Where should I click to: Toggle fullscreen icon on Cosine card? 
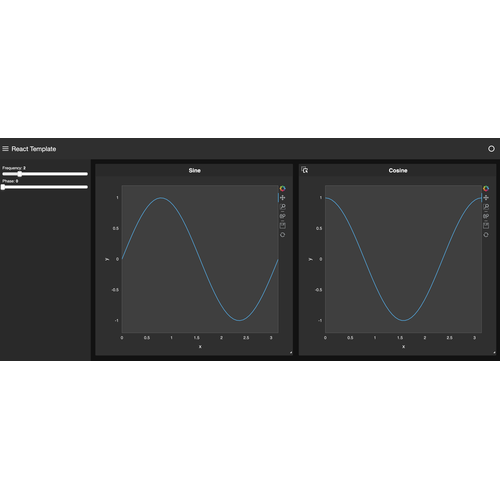tap(305, 170)
